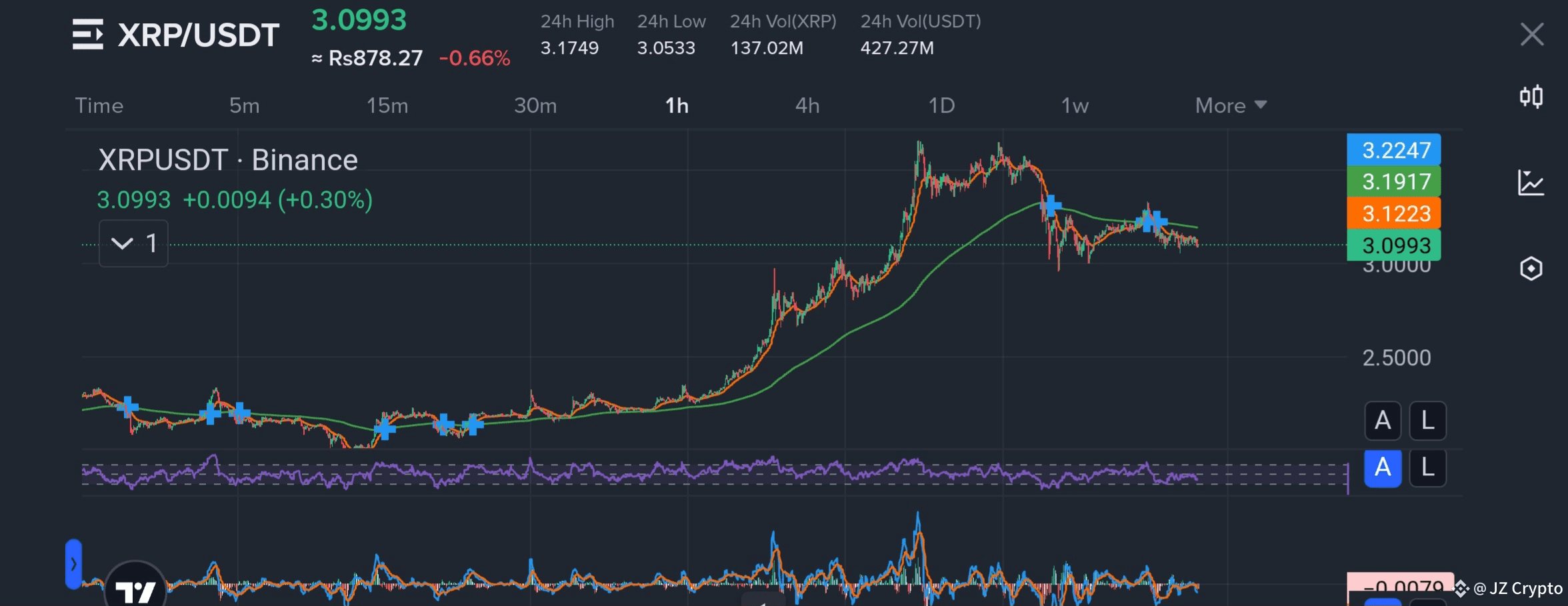
Task: Select the 1h timeframe
Action: [677, 105]
